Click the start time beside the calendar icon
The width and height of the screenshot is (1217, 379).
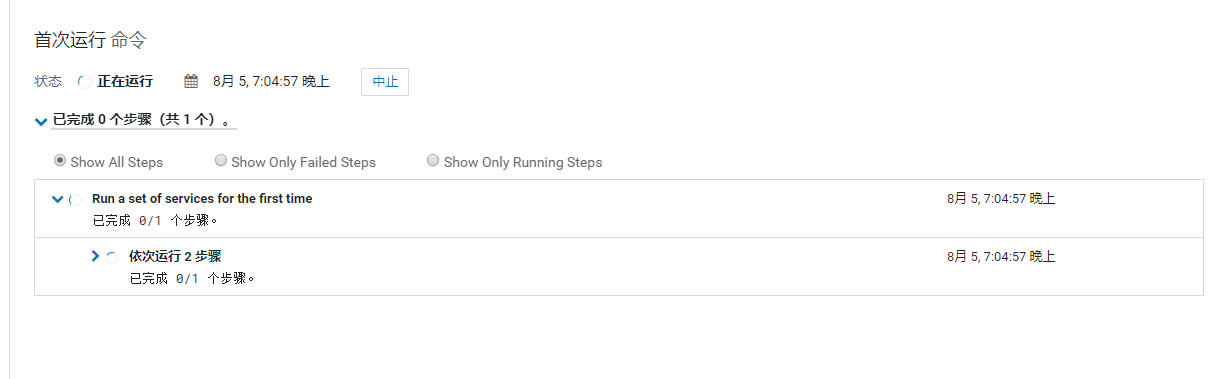coord(271,82)
